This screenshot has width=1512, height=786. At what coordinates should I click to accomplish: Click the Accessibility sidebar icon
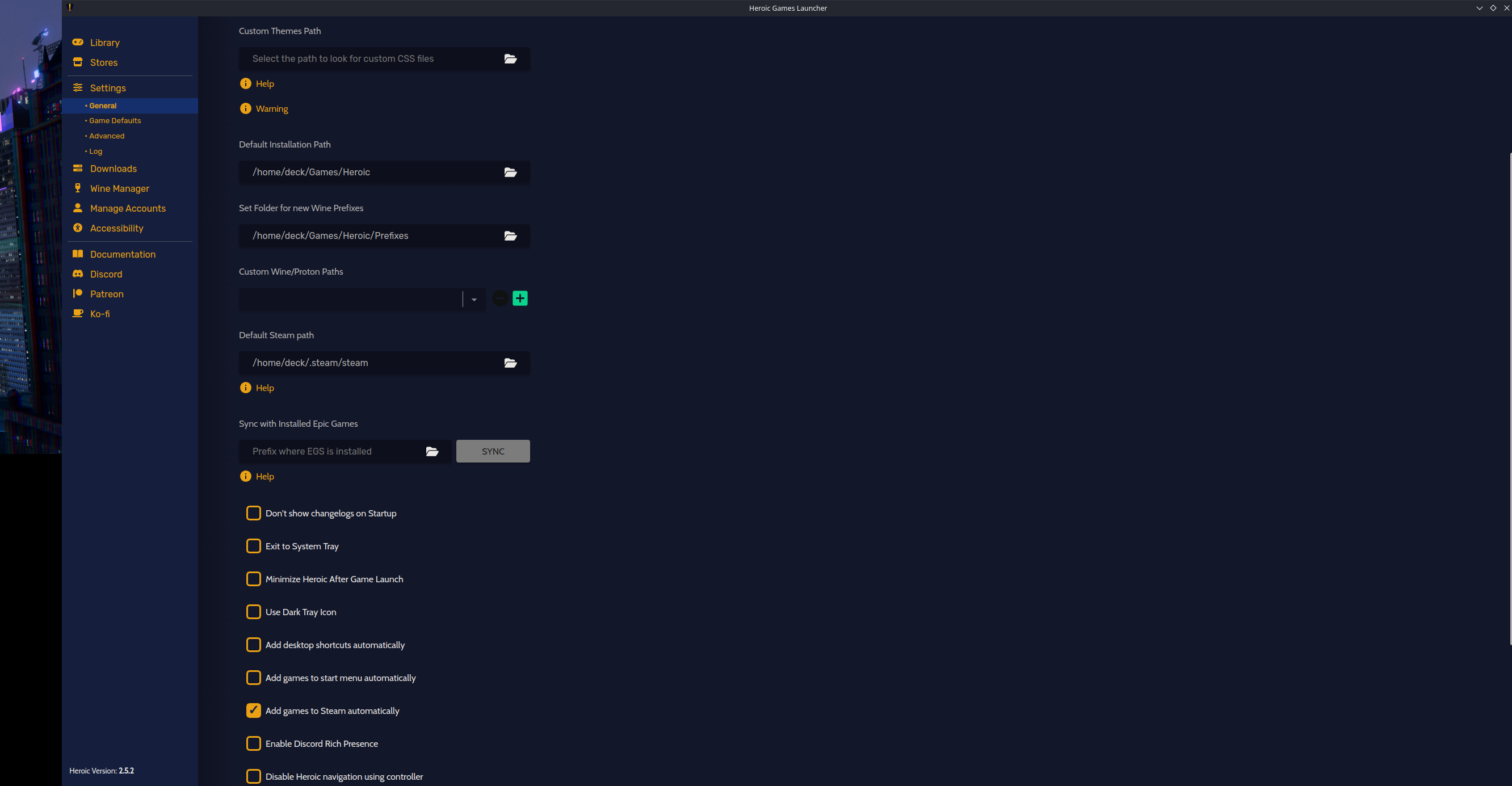click(x=78, y=228)
